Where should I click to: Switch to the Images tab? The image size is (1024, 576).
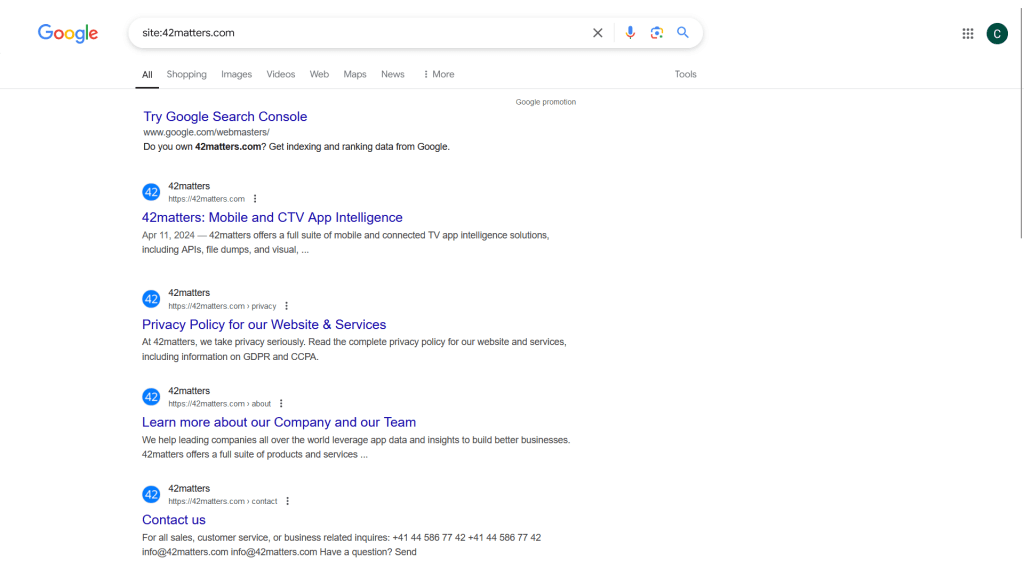pos(236,73)
